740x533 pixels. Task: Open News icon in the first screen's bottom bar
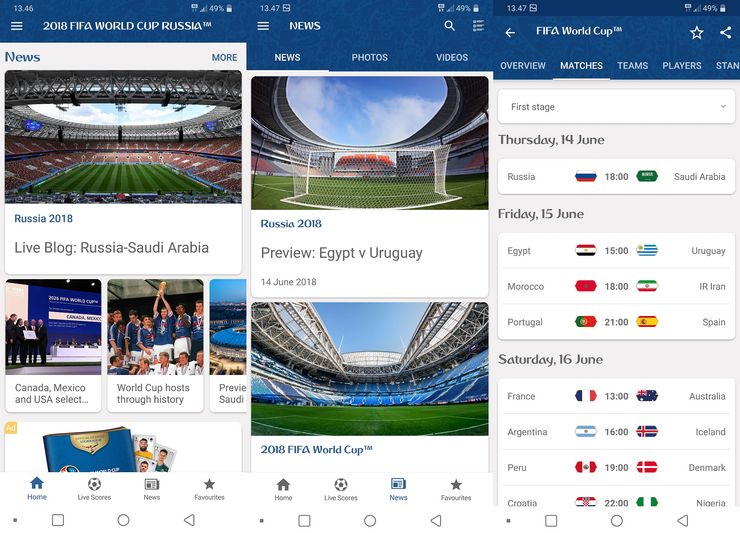coord(151,489)
